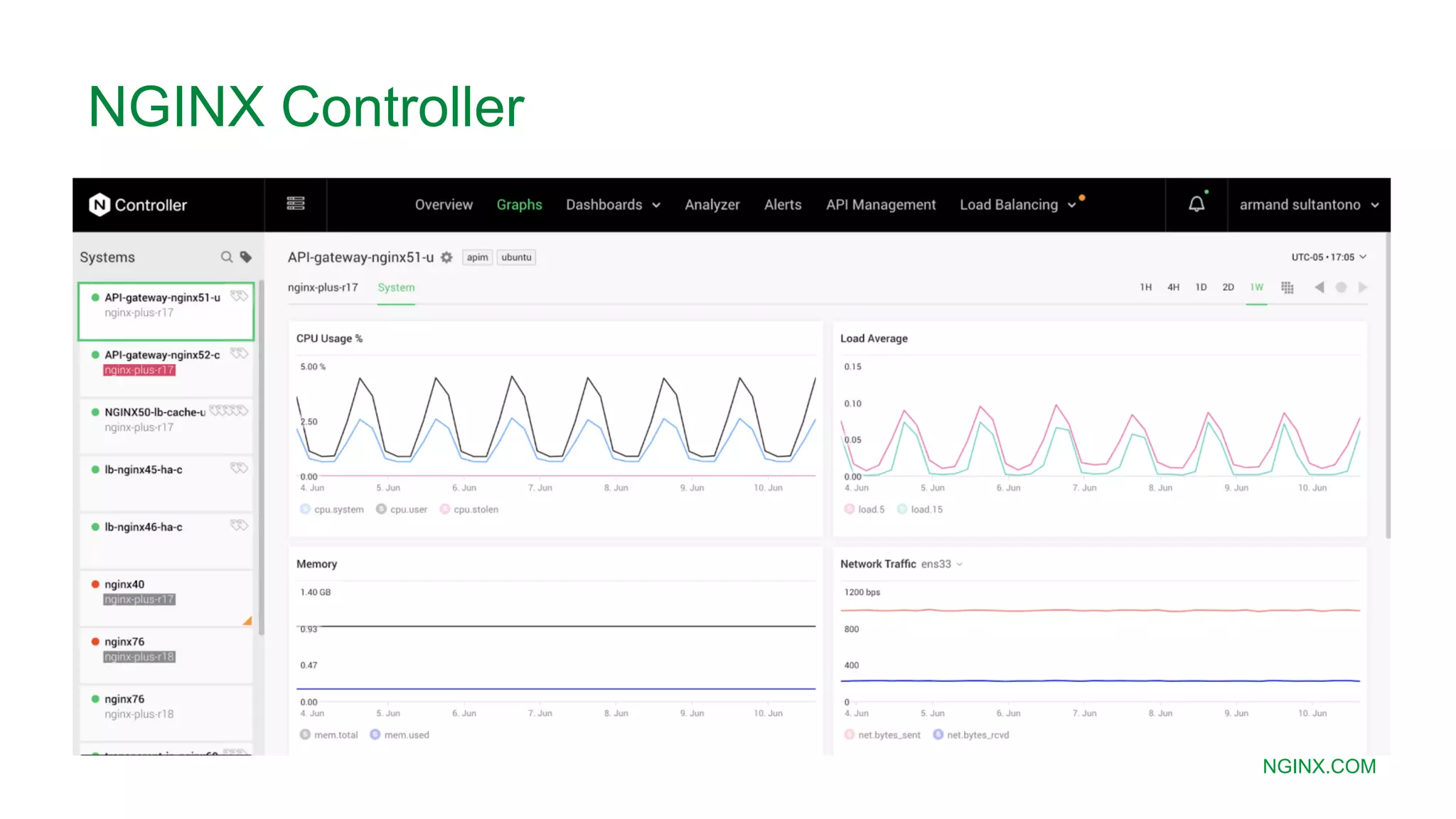This screenshot has width=1456, height=819.
Task: Select lb-nginx46-ha-c system
Action: coord(166,541)
